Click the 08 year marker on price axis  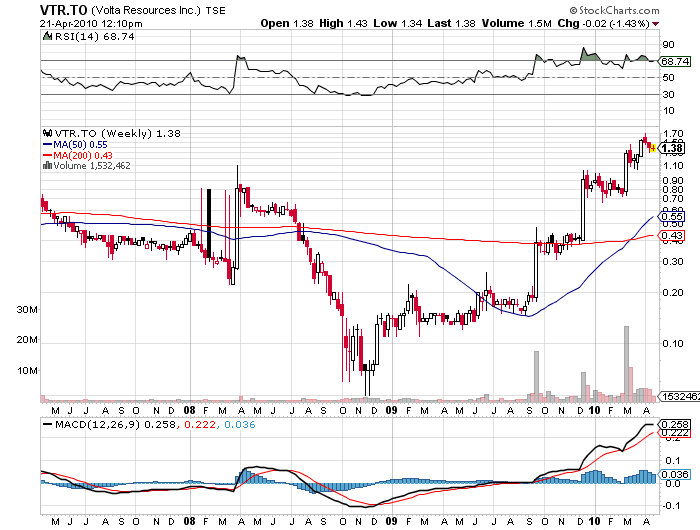[189, 410]
